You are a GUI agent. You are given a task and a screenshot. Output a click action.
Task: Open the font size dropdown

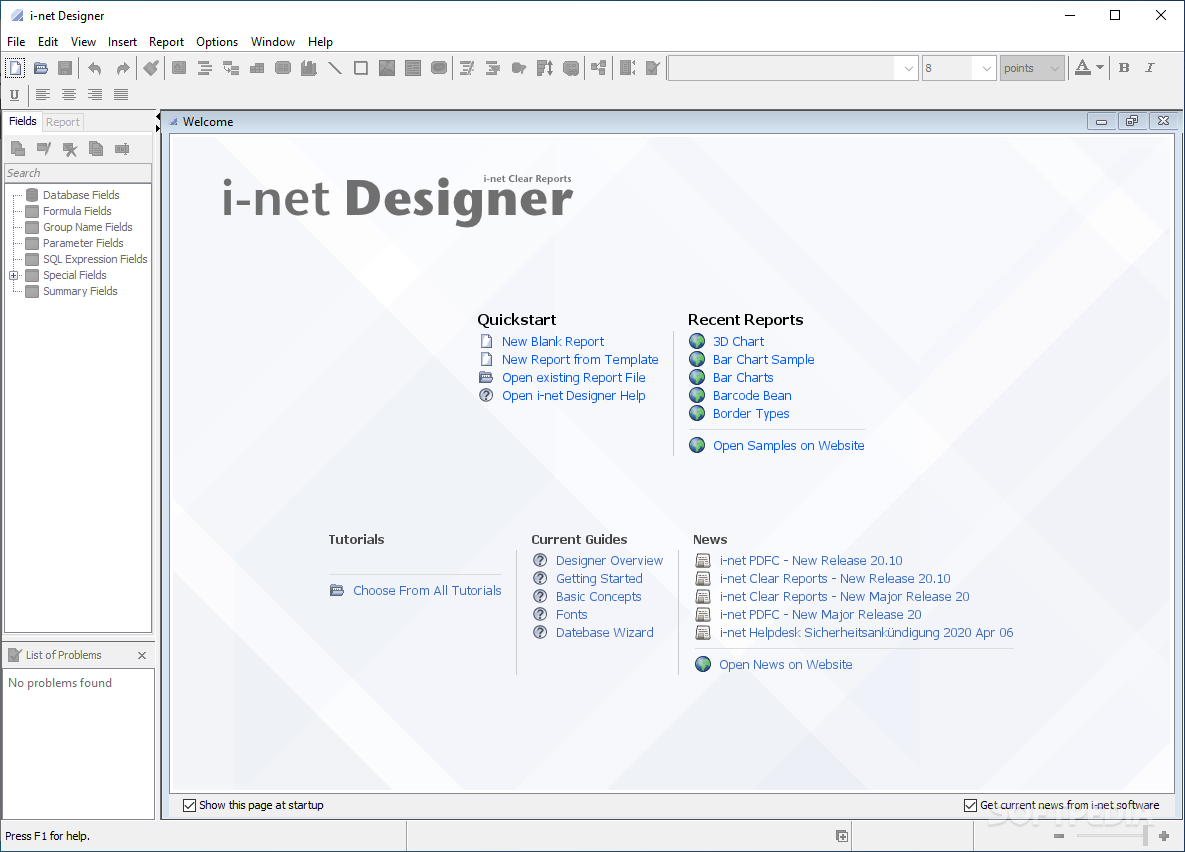[986, 68]
